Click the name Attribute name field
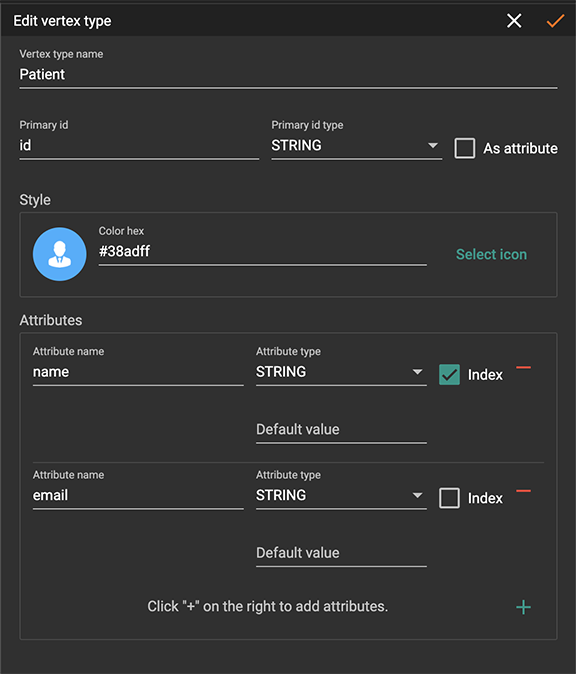The width and height of the screenshot is (576, 674). click(x=138, y=372)
